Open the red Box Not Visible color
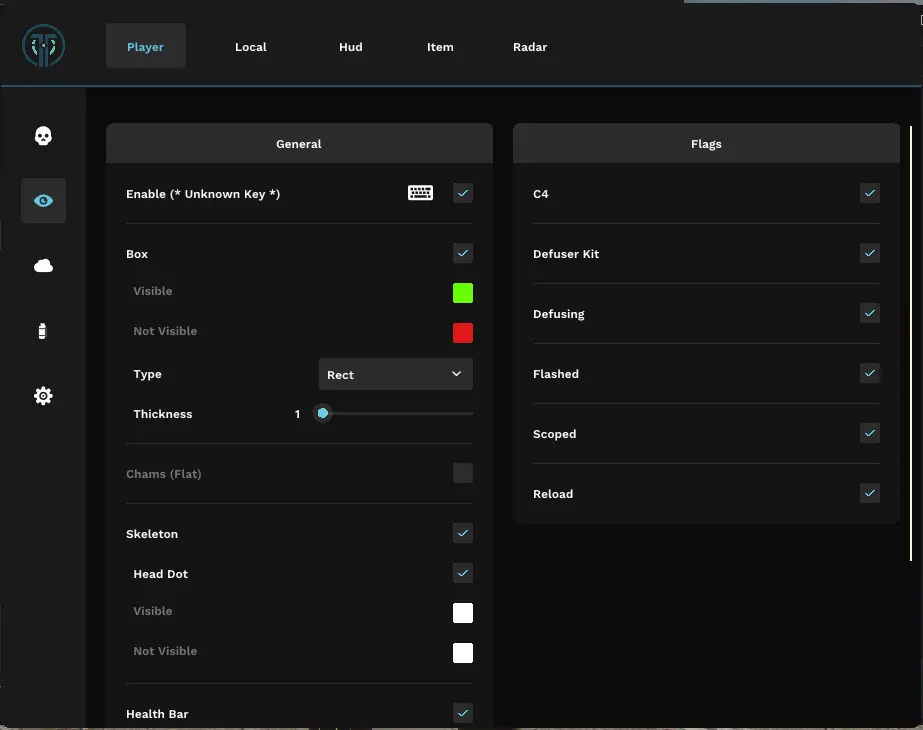Image resolution: width=923 pixels, height=730 pixels. click(463, 333)
